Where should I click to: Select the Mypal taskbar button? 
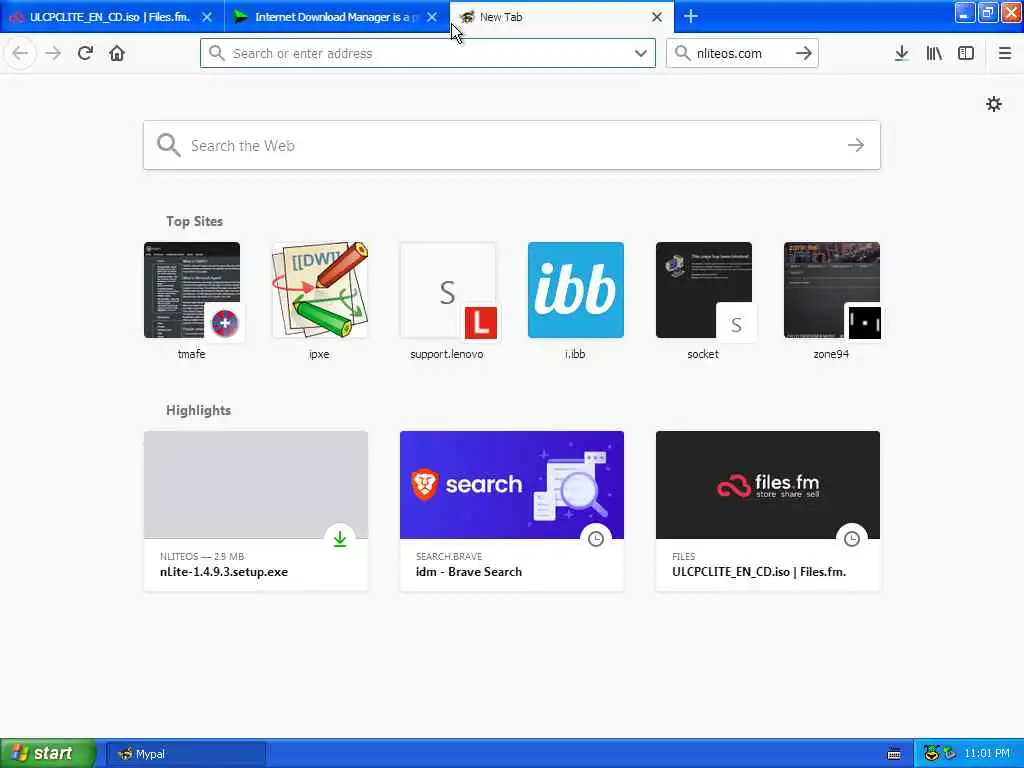tap(185, 754)
